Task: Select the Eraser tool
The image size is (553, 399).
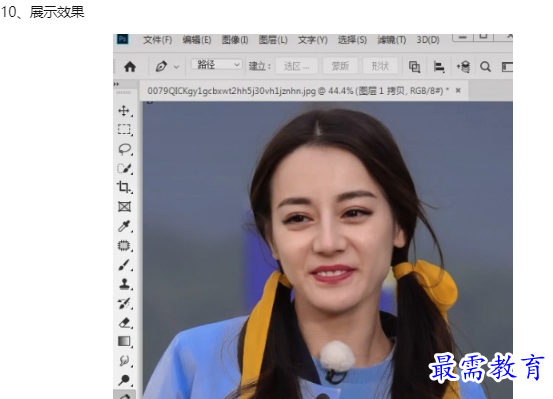Action: click(124, 322)
